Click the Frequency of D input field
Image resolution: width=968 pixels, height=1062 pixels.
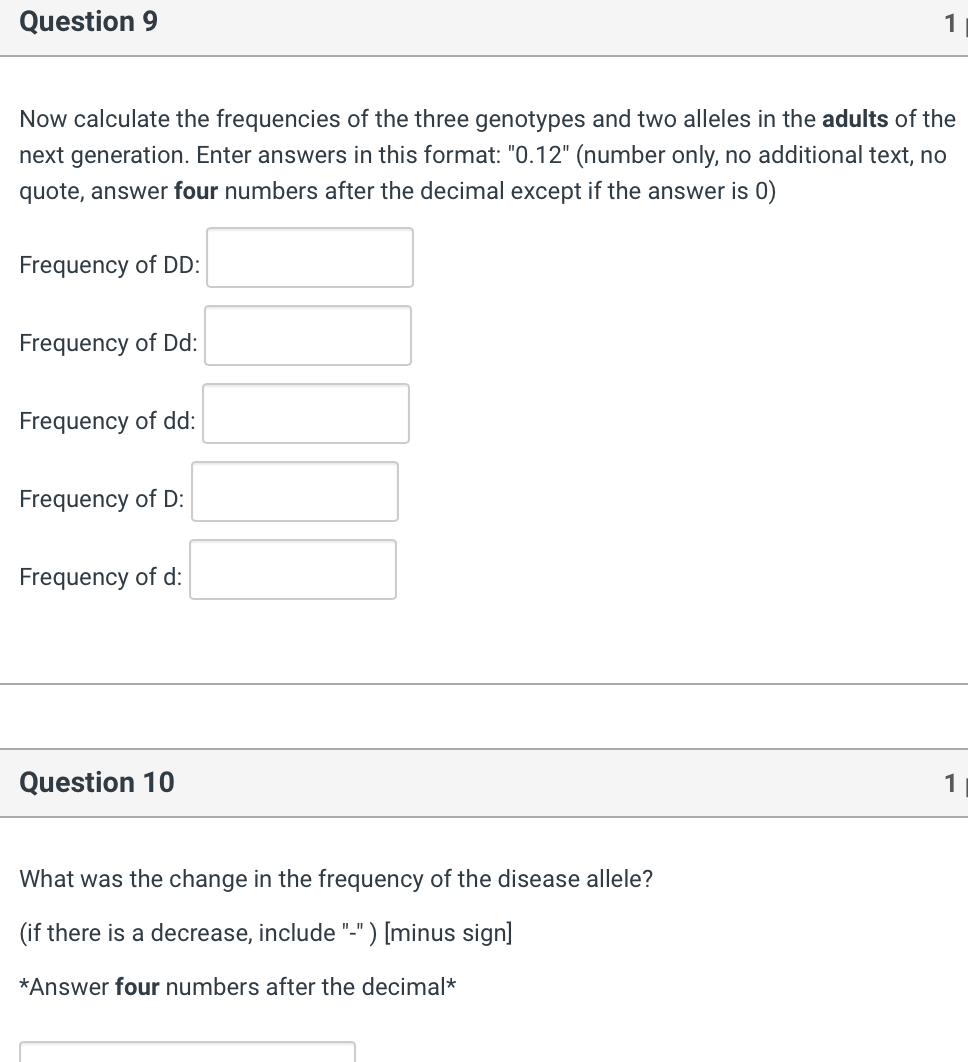click(294, 491)
